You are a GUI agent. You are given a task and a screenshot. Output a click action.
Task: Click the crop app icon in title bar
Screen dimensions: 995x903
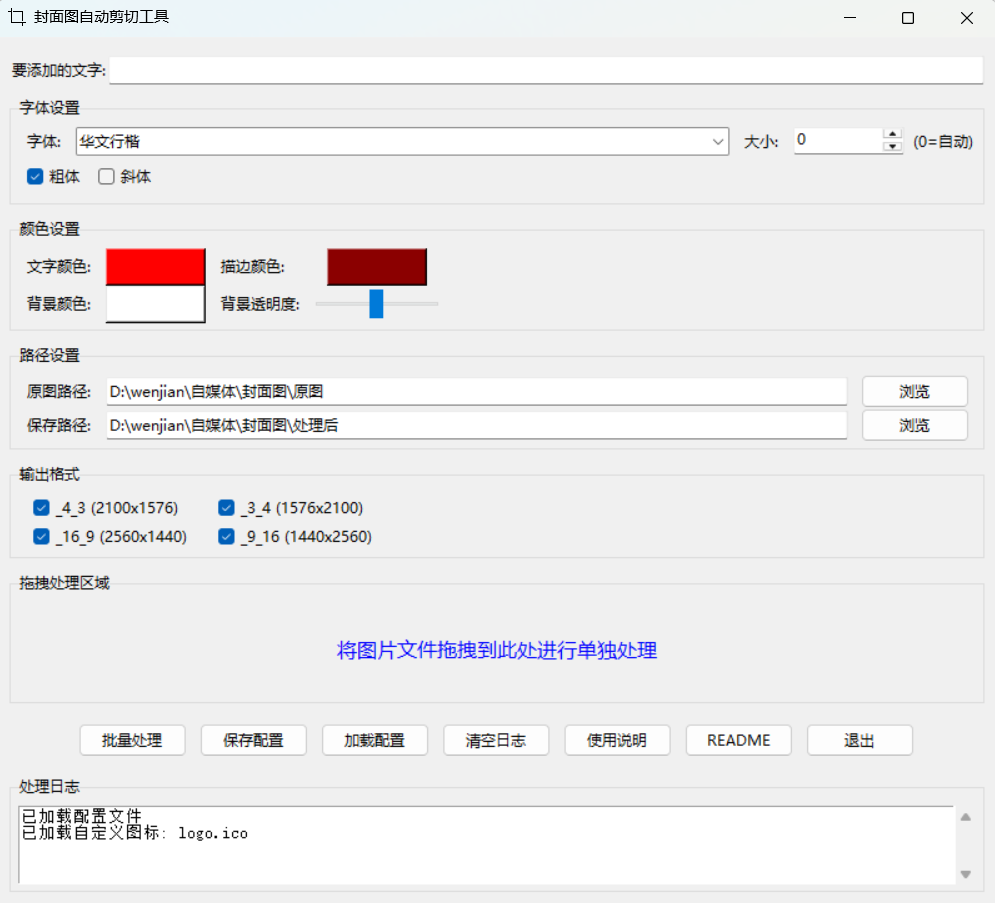17,18
